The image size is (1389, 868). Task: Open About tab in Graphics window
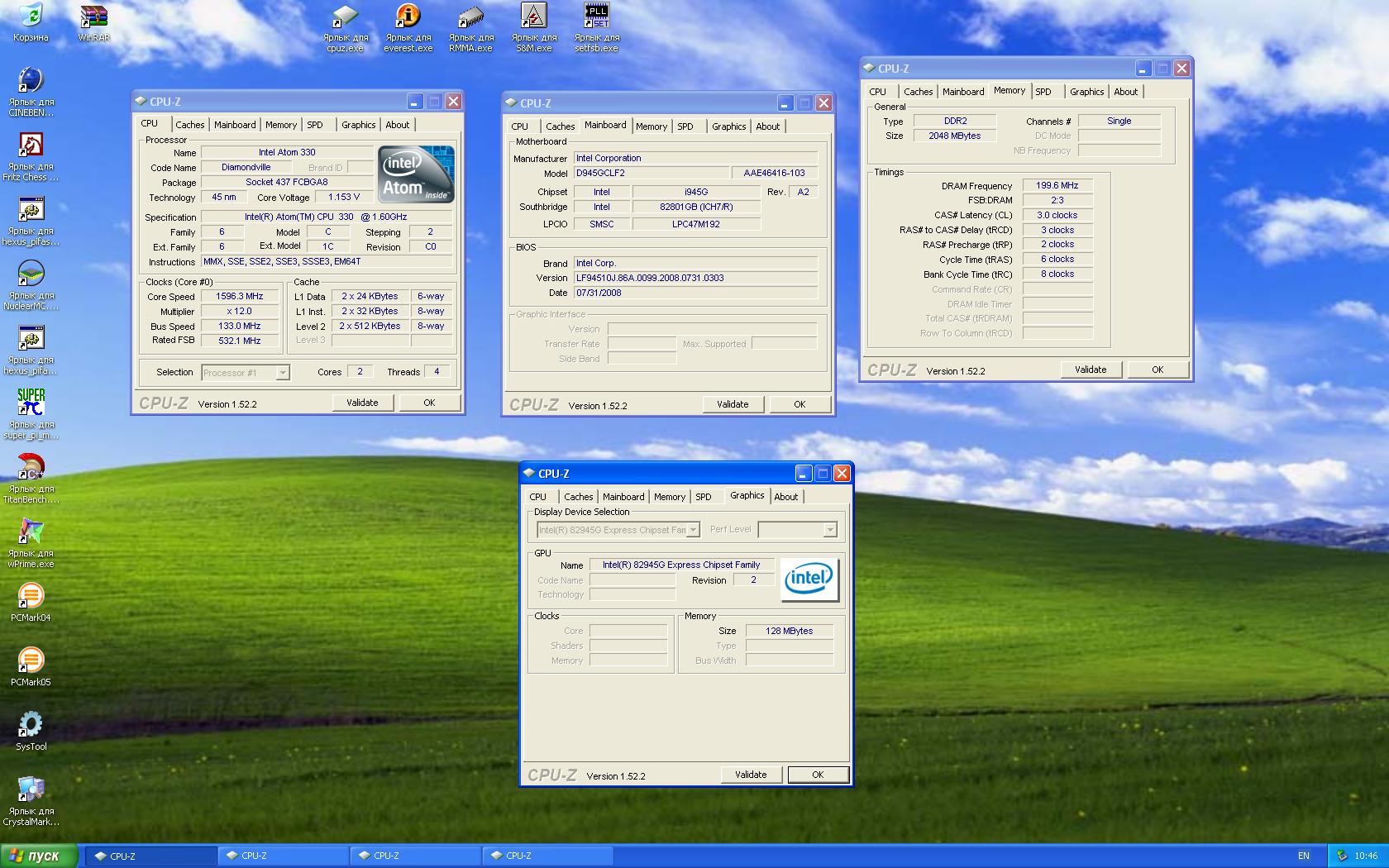[786, 497]
